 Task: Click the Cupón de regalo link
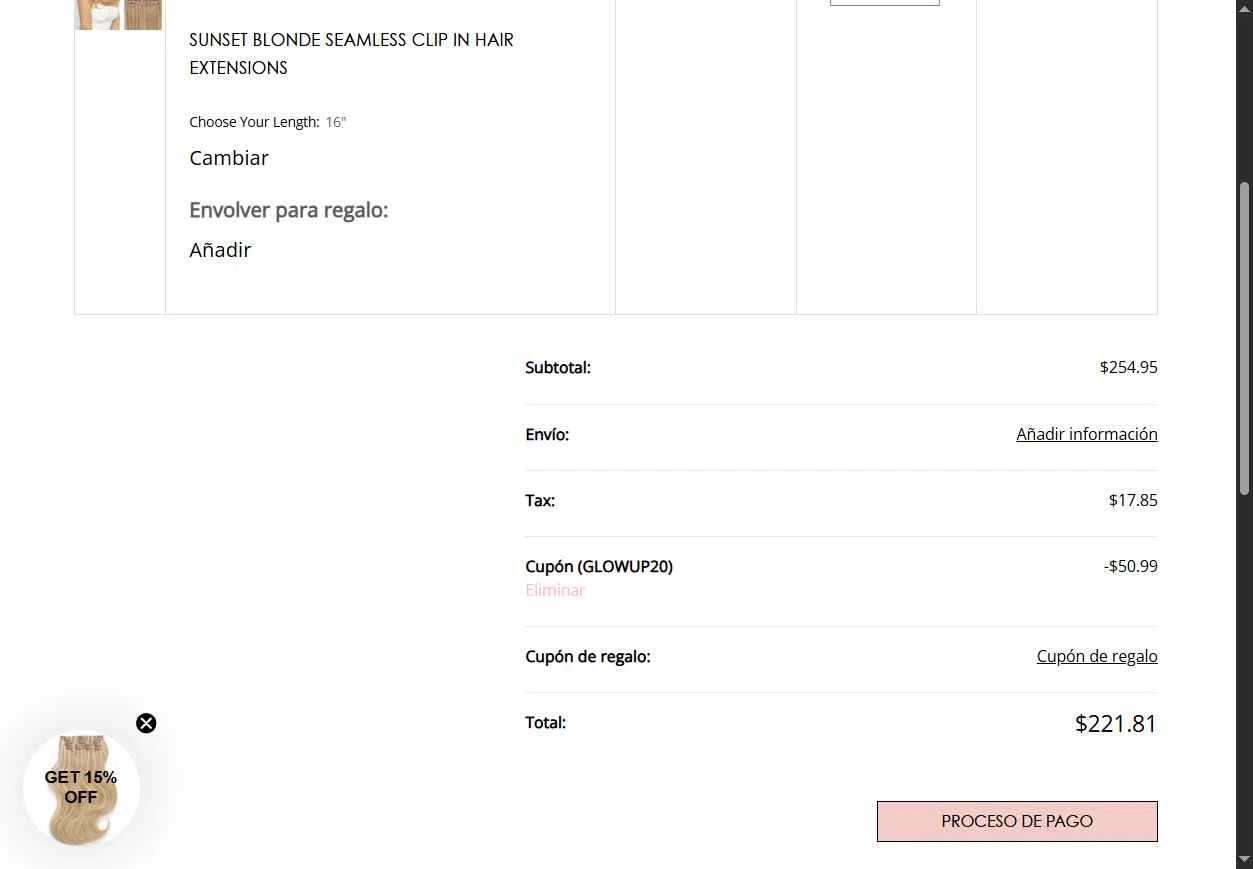click(x=1097, y=656)
